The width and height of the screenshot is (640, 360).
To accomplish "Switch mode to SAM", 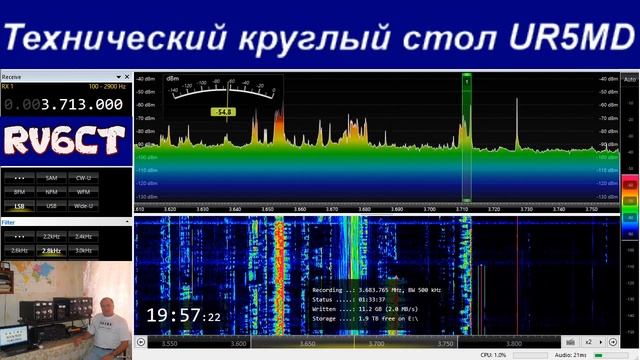I will click(51, 178).
